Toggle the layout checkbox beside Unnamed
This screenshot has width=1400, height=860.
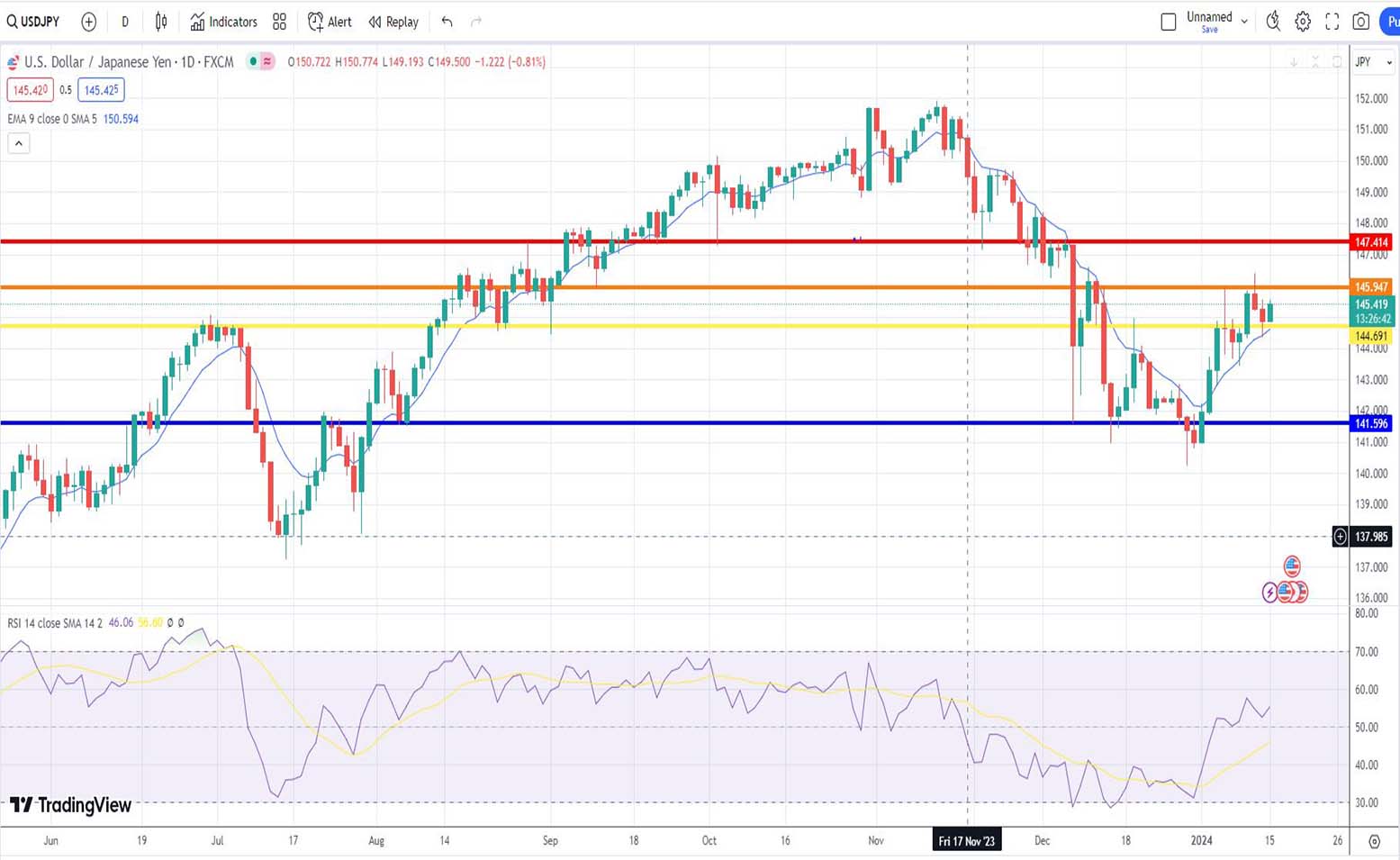coord(1168,22)
